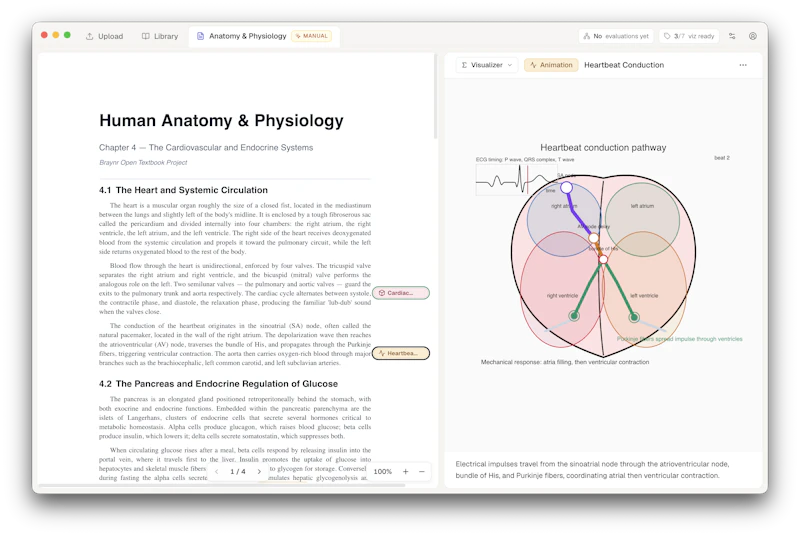The width and height of the screenshot is (800, 536).
Task: Open the settings sliders icon
Action: pos(732,36)
